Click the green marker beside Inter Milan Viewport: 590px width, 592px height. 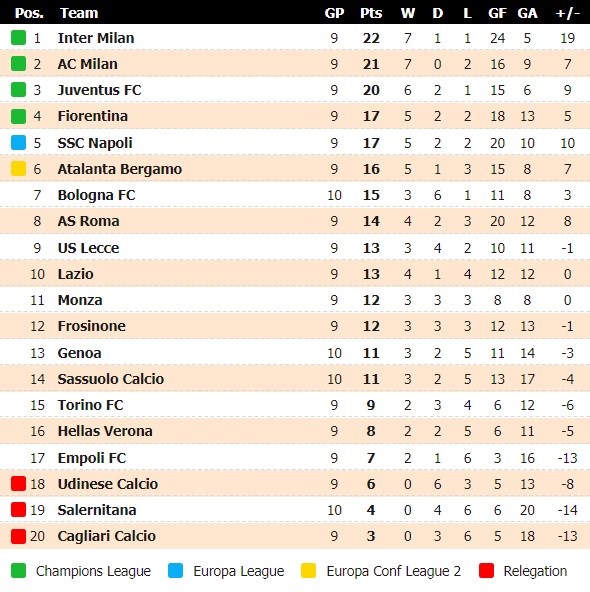pos(18,38)
